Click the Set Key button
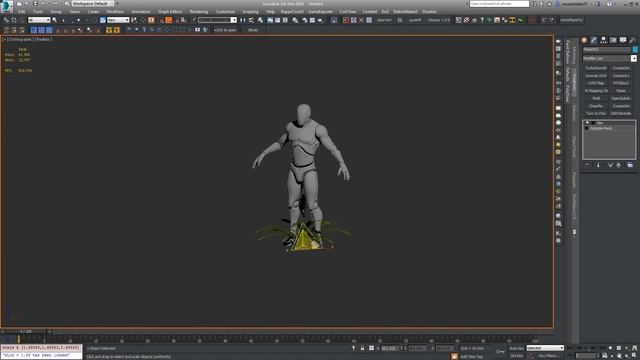The image size is (640, 360). point(517,356)
